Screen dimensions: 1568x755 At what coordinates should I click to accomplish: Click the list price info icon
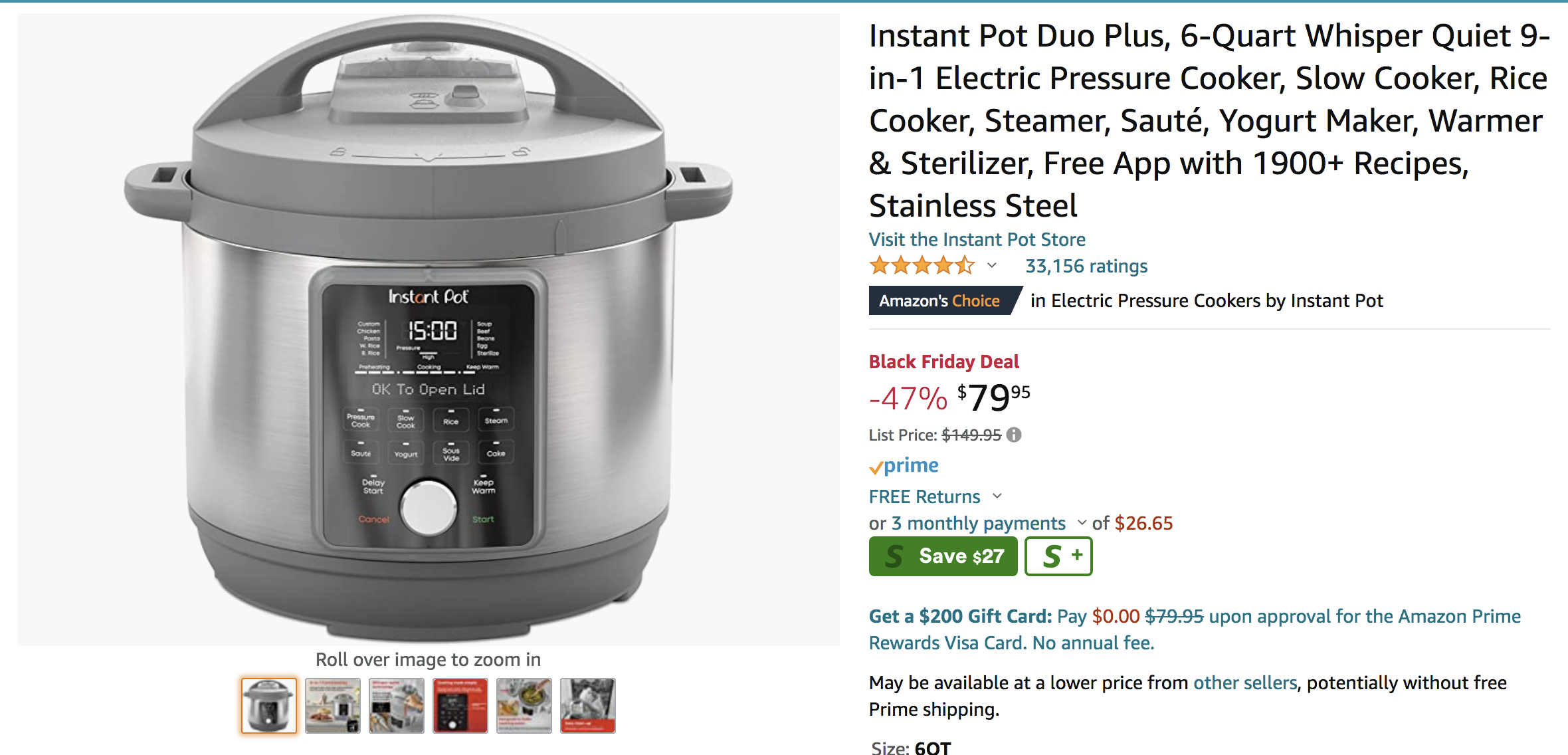[x=1014, y=435]
